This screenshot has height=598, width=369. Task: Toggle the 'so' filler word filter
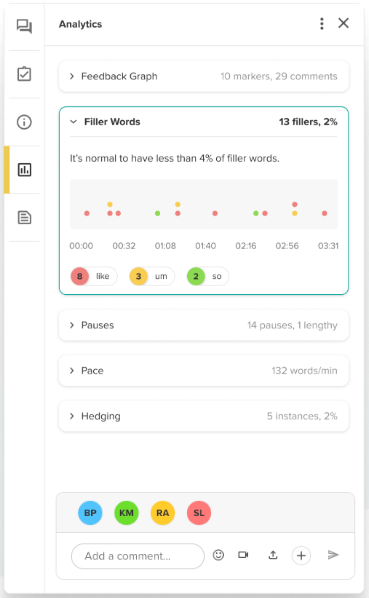[207, 276]
